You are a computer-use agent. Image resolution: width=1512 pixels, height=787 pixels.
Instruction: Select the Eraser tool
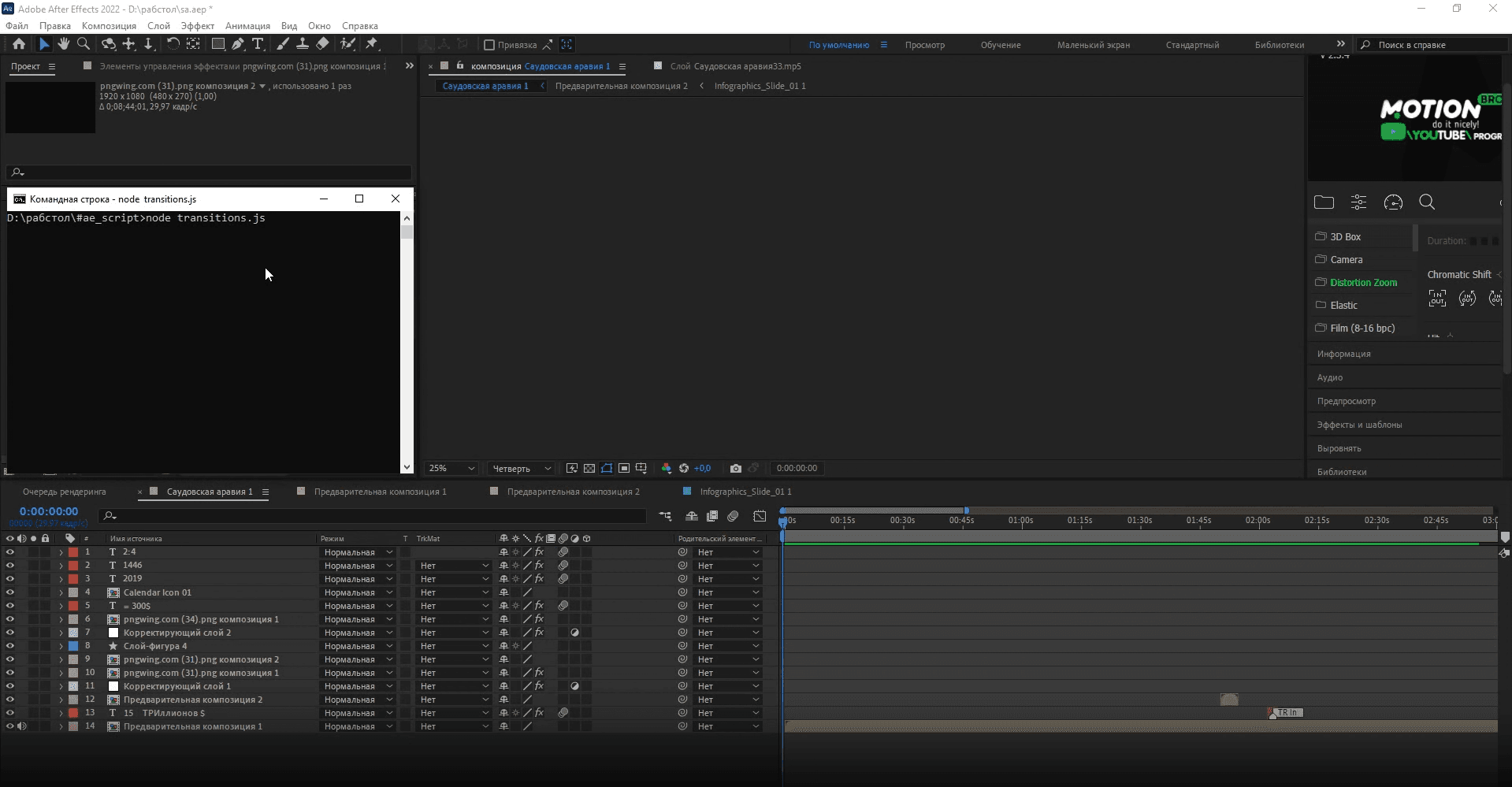(322, 44)
